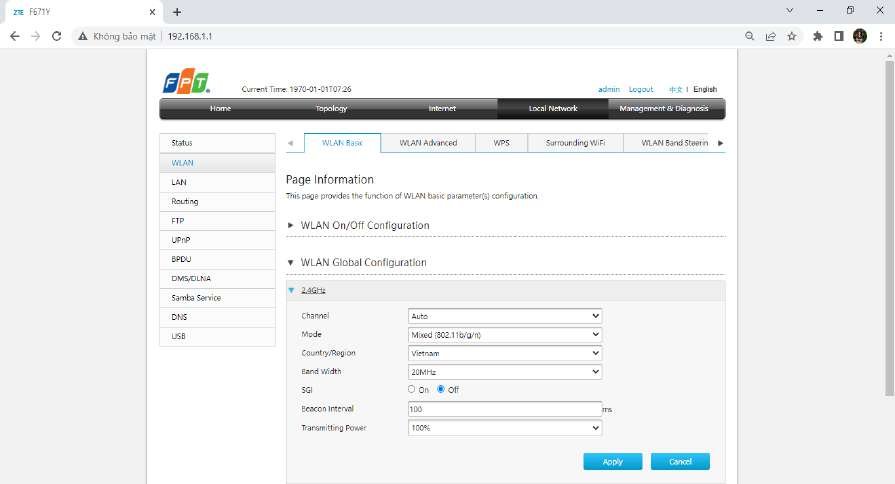Switch language to Chinese
The width and height of the screenshot is (895, 484).
coord(675,89)
